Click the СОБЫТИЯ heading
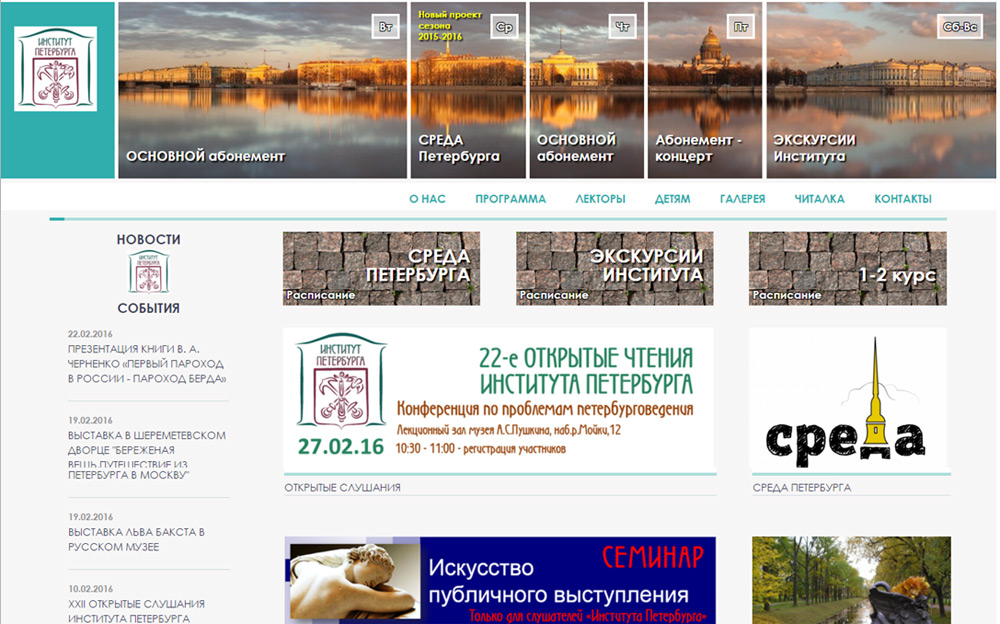The width and height of the screenshot is (1000, 624). pos(149,308)
